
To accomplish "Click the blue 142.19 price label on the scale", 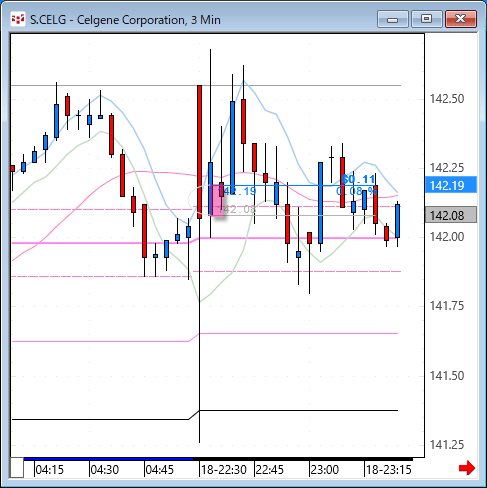I will pyautogui.click(x=451, y=185).
